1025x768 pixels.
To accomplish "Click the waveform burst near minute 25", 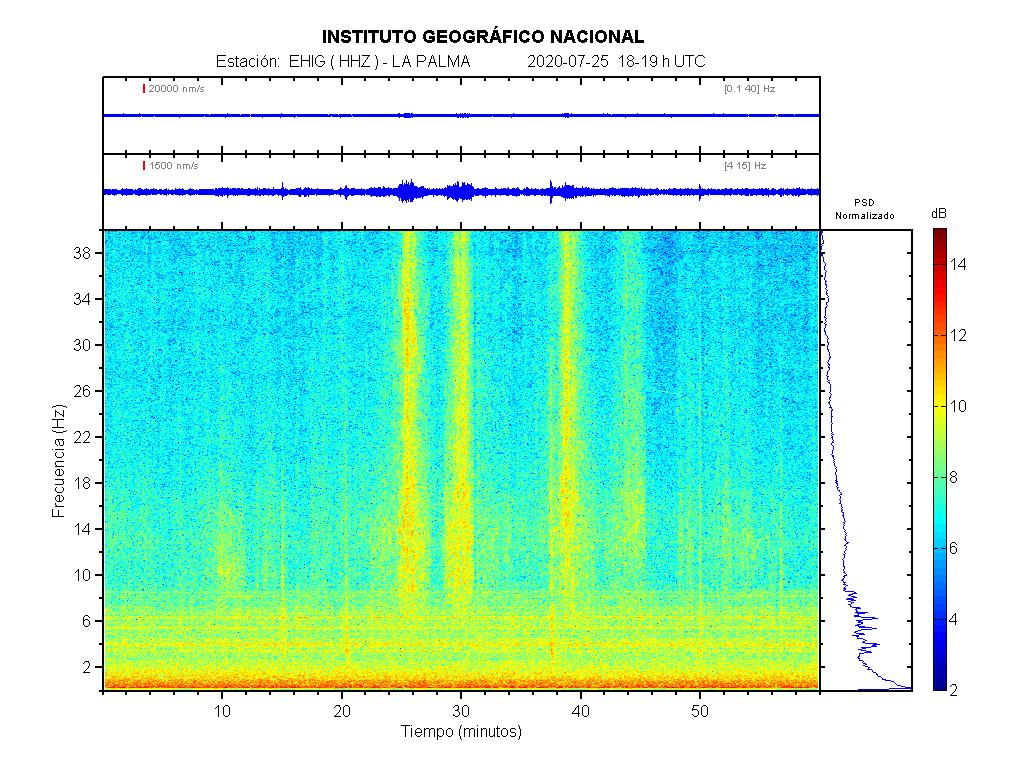I will click(409, 192).
